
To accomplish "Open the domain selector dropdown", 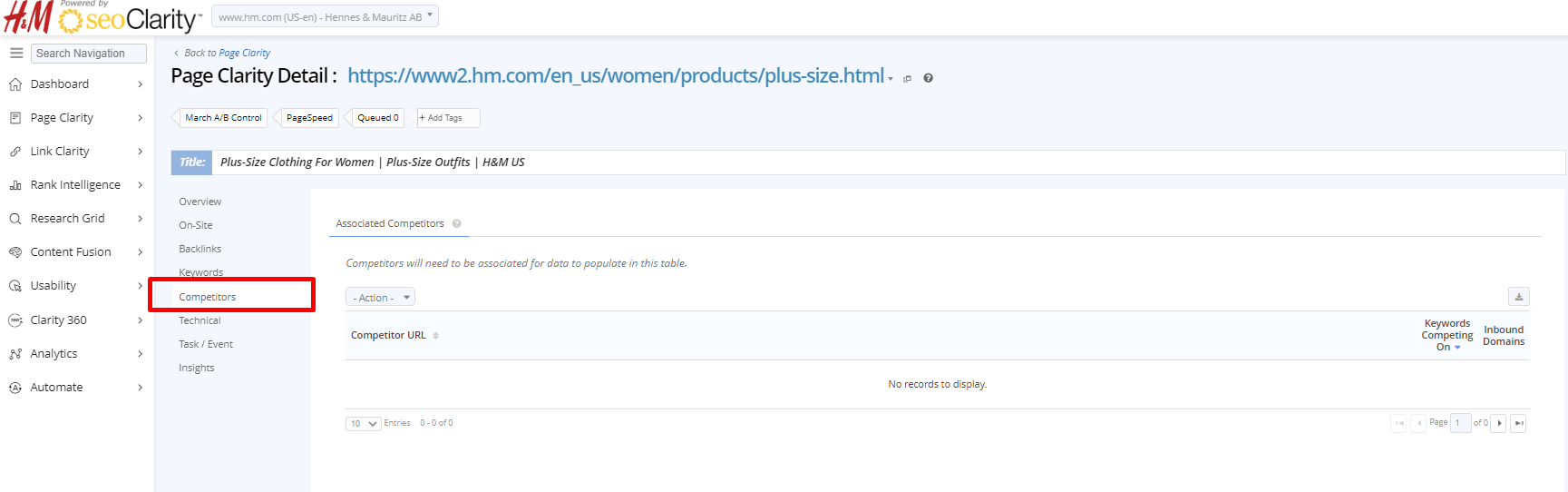I will click(325, 17).
